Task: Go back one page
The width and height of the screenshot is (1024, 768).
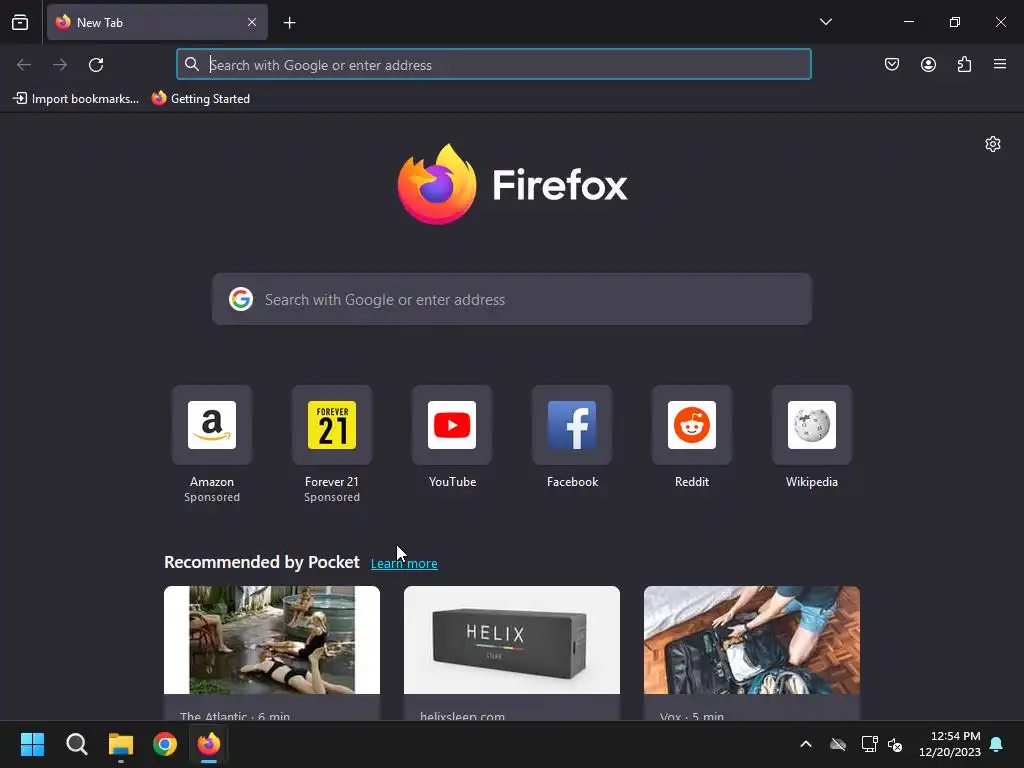Action: (24, 65)
